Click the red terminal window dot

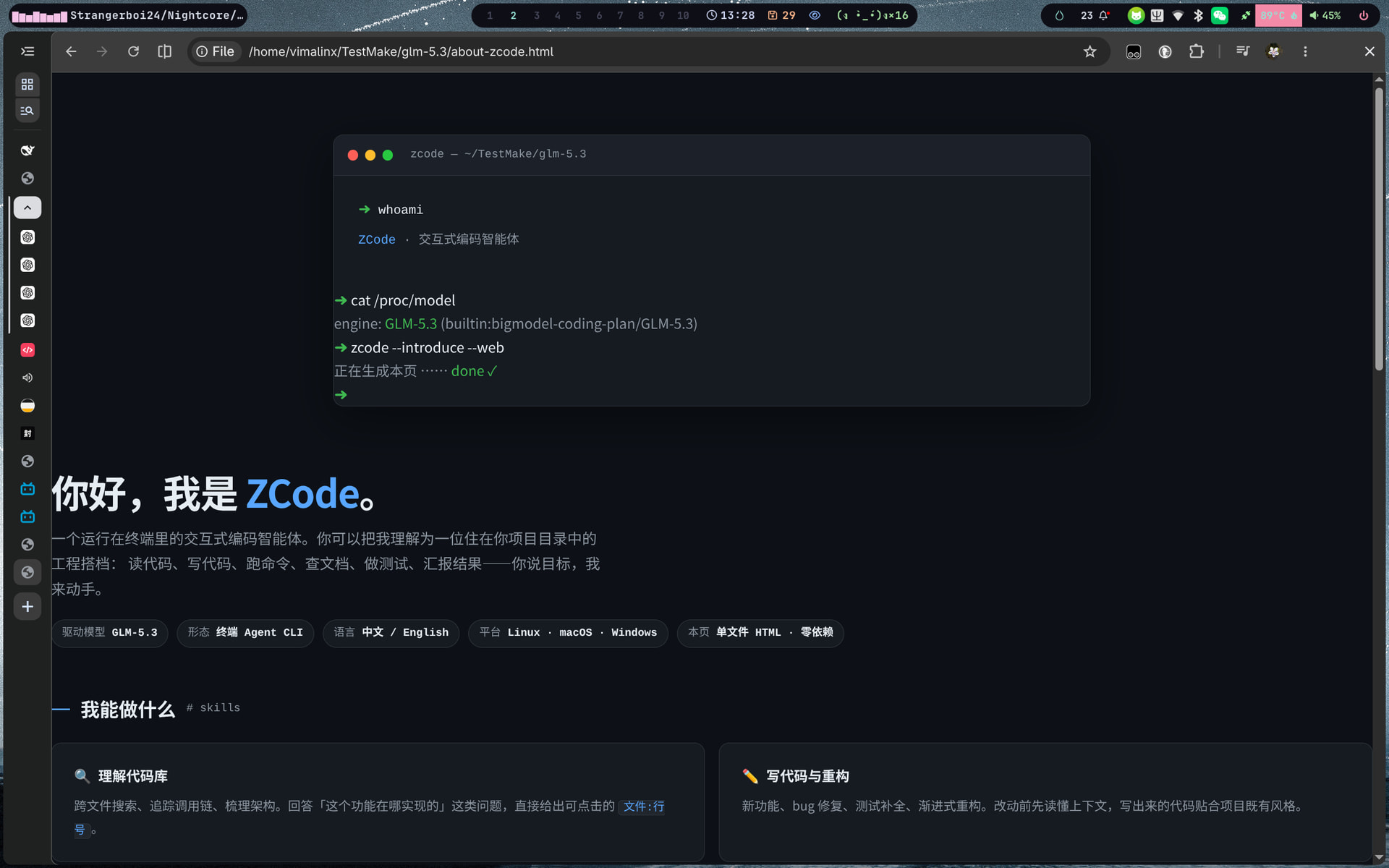(x=353, y=155)
